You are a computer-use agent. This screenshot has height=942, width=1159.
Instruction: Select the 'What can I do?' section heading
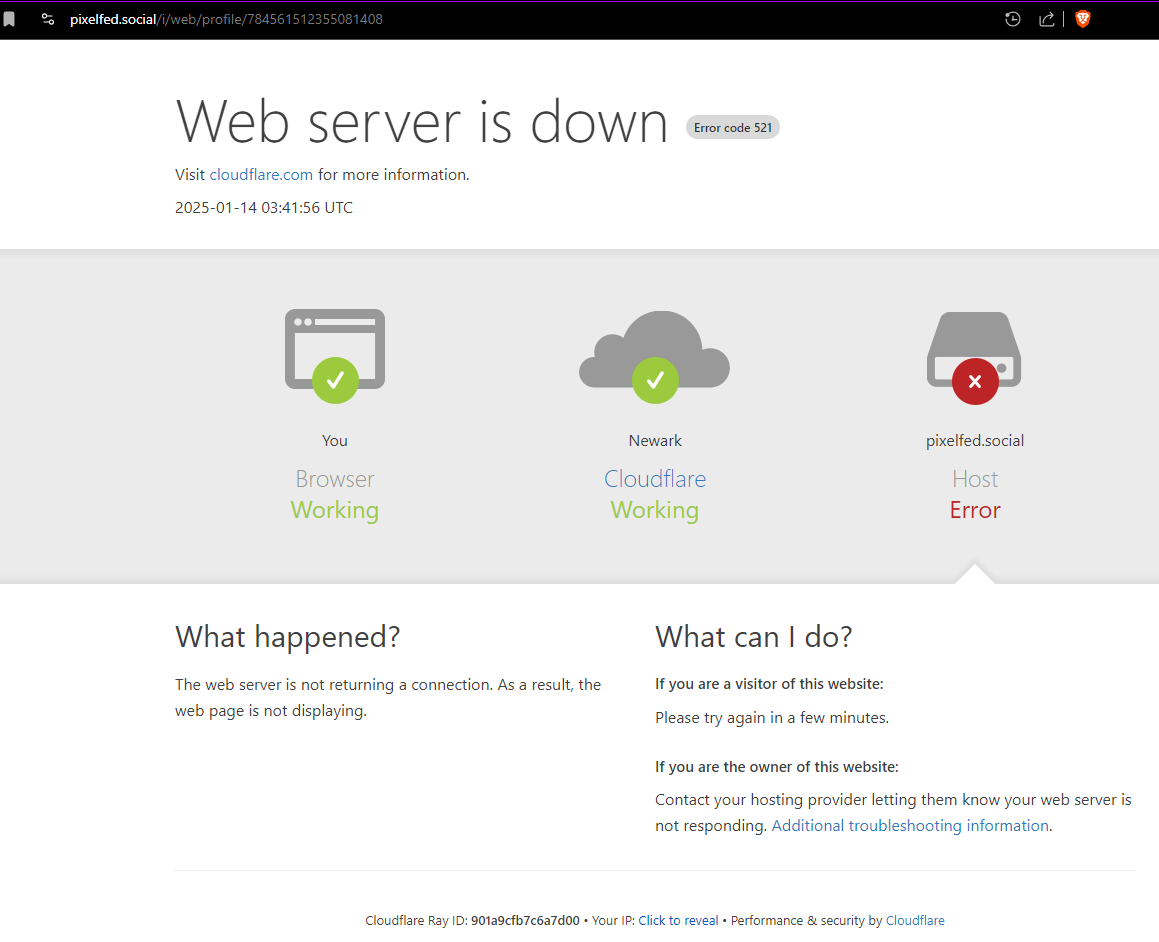tap(754, 637)
